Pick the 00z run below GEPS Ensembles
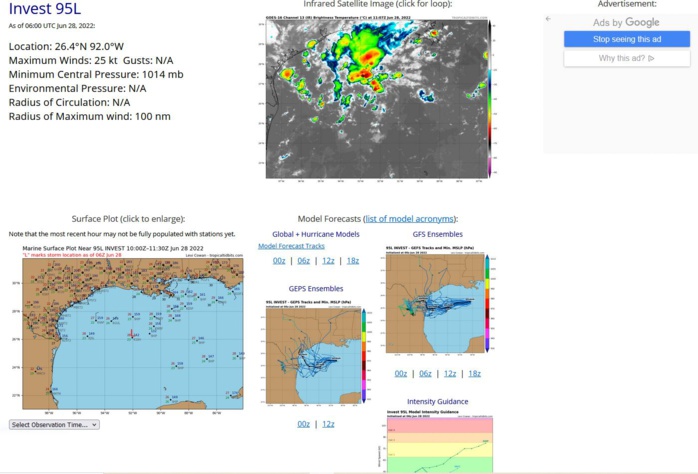 point(303,424)
